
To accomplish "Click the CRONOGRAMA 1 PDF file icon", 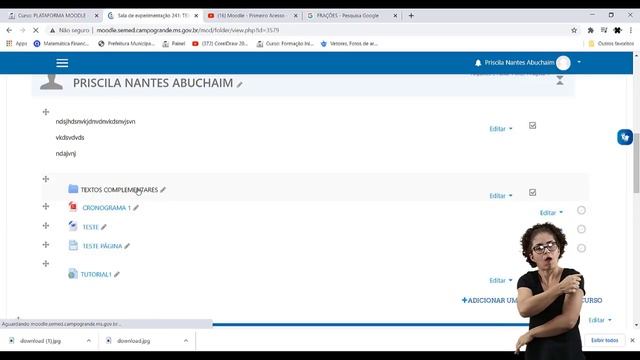I will coord(73,207).
